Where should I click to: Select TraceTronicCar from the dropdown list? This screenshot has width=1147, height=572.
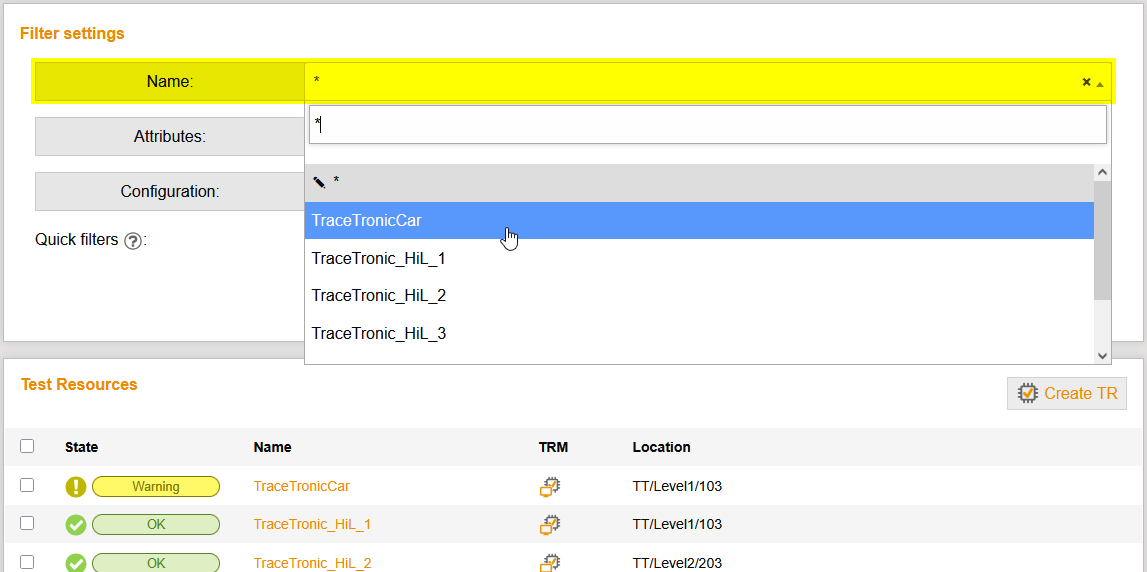pyautogui.click(x=366, y=221)
